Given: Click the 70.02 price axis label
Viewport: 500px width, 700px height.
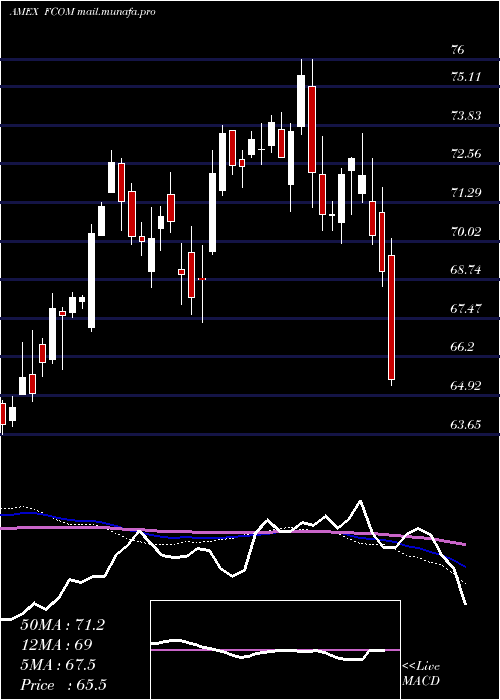Looking at the screenshot, I should tap(466, 231).
